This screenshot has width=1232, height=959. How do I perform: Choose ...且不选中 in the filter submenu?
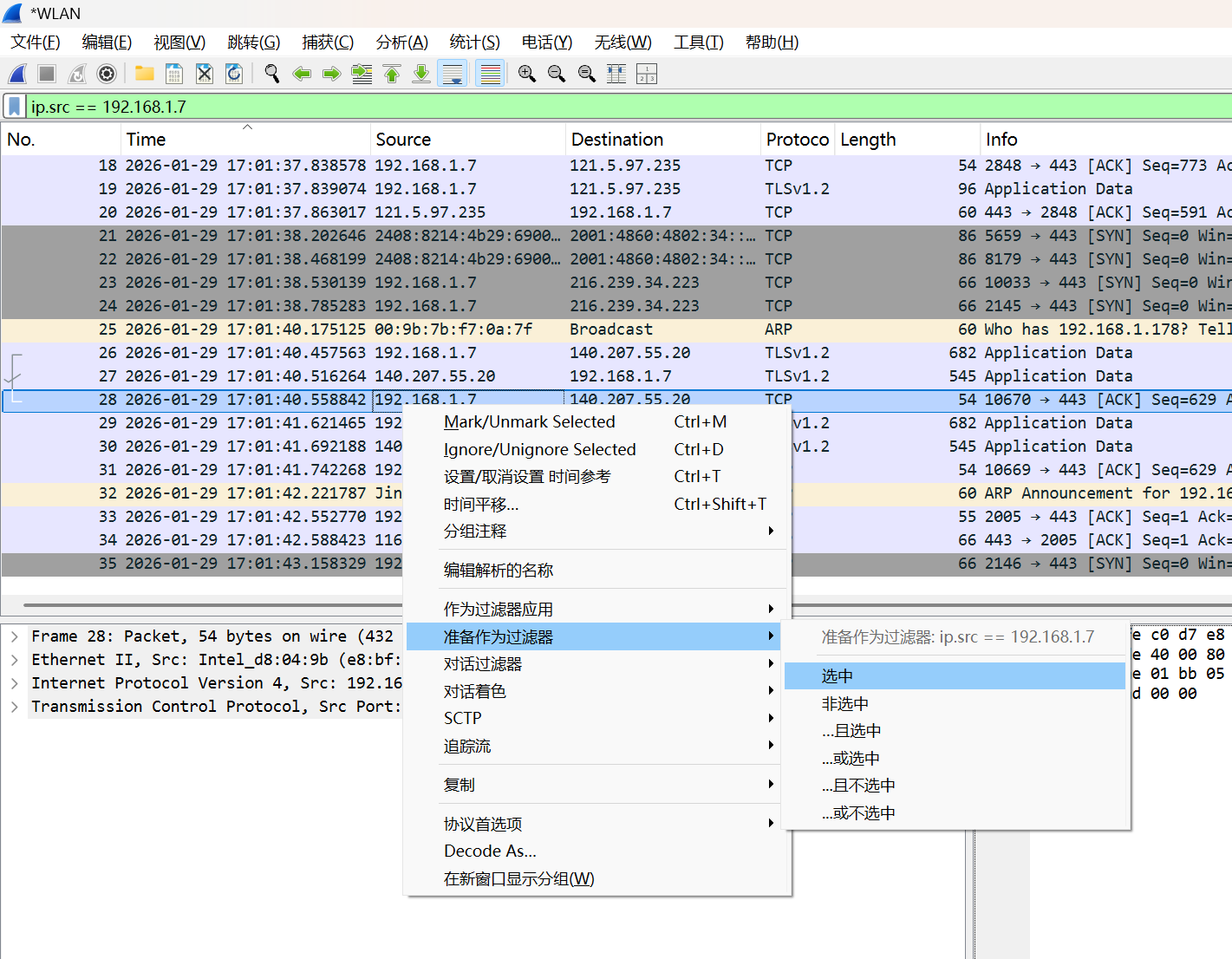point(955,786)
